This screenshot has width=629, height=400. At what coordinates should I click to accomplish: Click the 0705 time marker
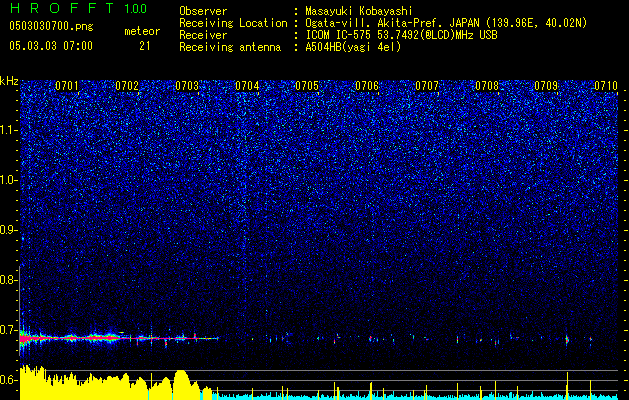pos(307,86)
